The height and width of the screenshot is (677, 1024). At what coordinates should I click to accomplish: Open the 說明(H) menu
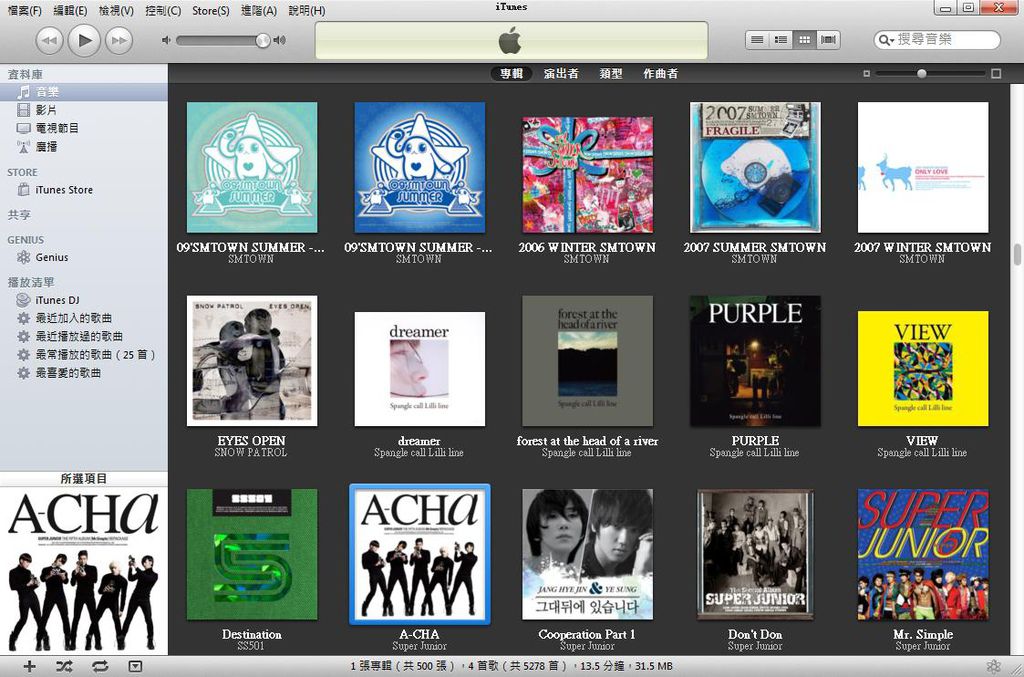306,10
